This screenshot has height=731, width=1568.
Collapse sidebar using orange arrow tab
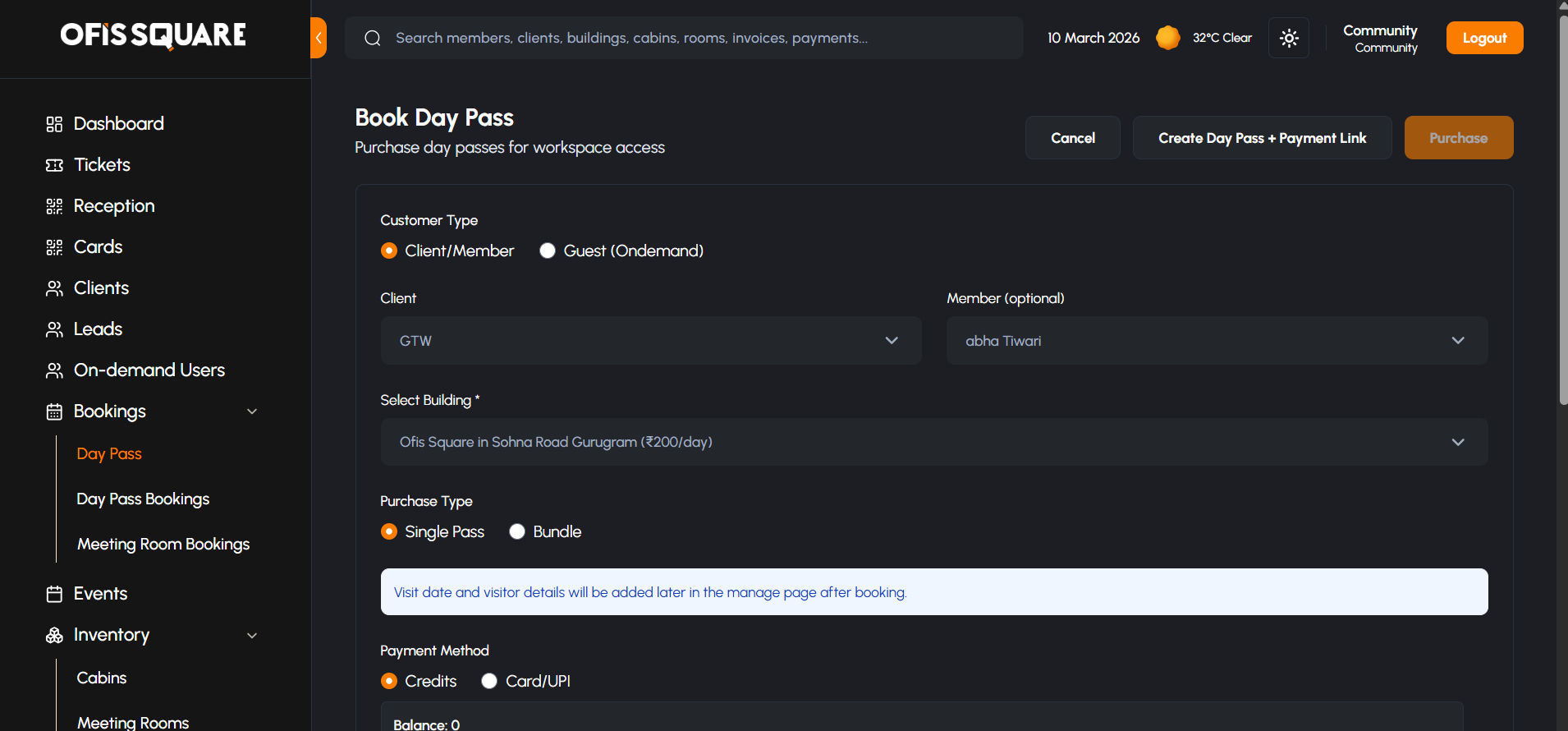click(x=319, y=38)
